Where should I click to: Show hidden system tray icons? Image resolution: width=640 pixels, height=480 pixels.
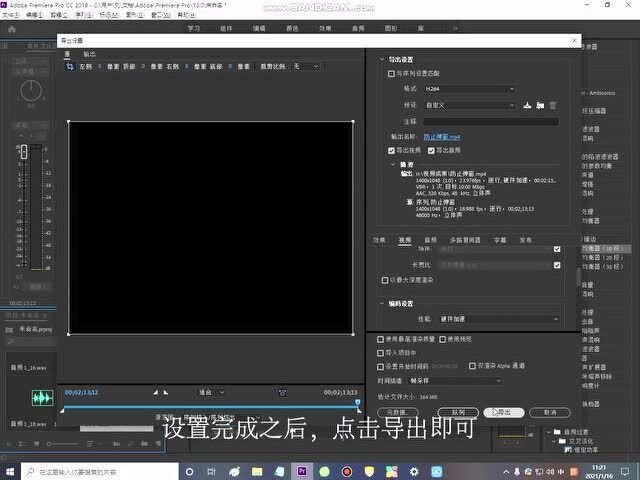[506, 471]
